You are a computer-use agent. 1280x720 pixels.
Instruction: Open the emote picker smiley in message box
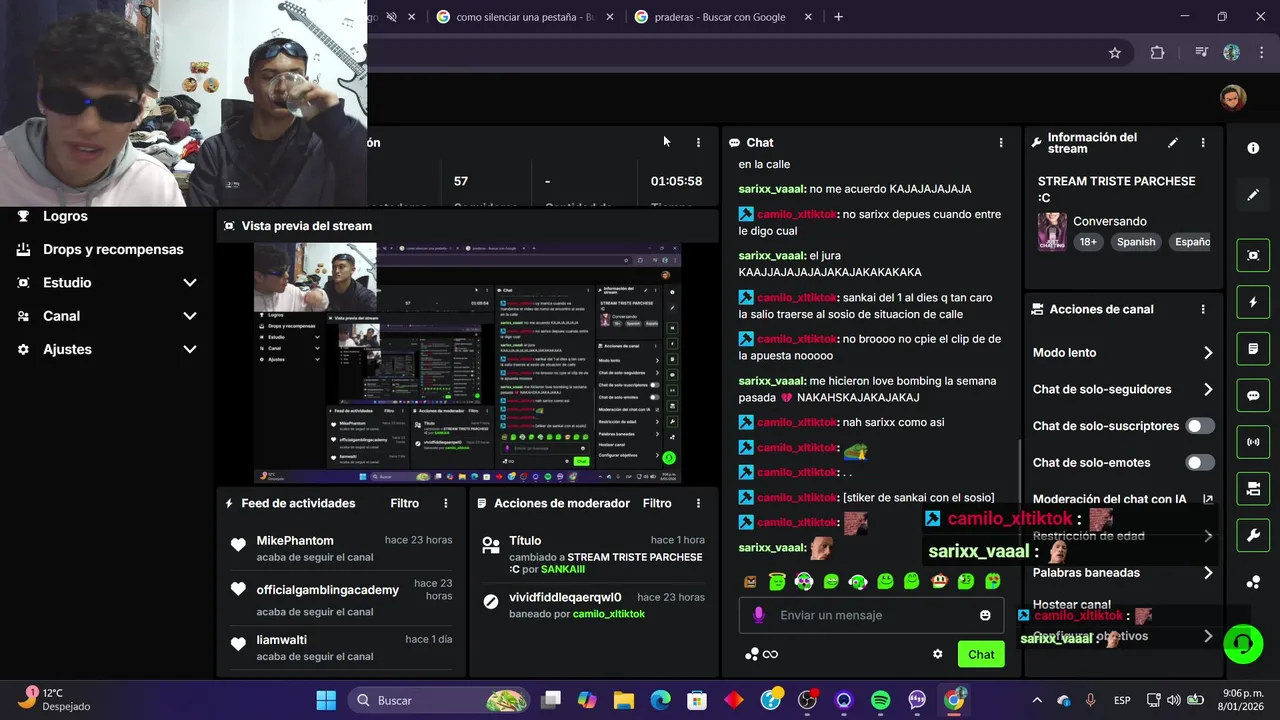tap(985, 615)
